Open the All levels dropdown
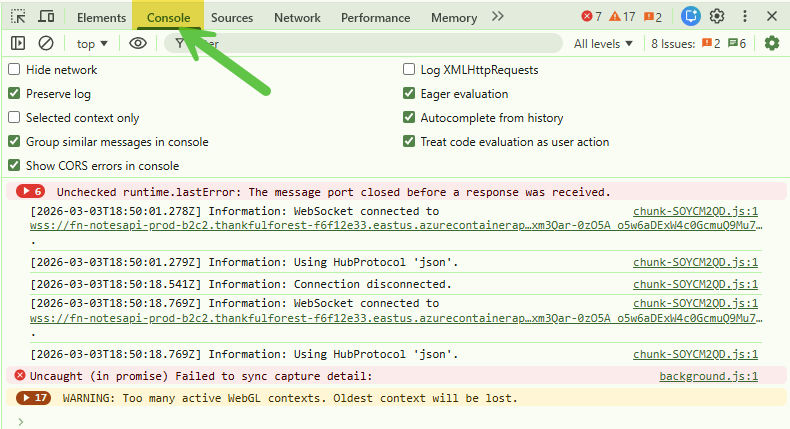The height and width of the screenshot is (429, 790). coord(603,44)
